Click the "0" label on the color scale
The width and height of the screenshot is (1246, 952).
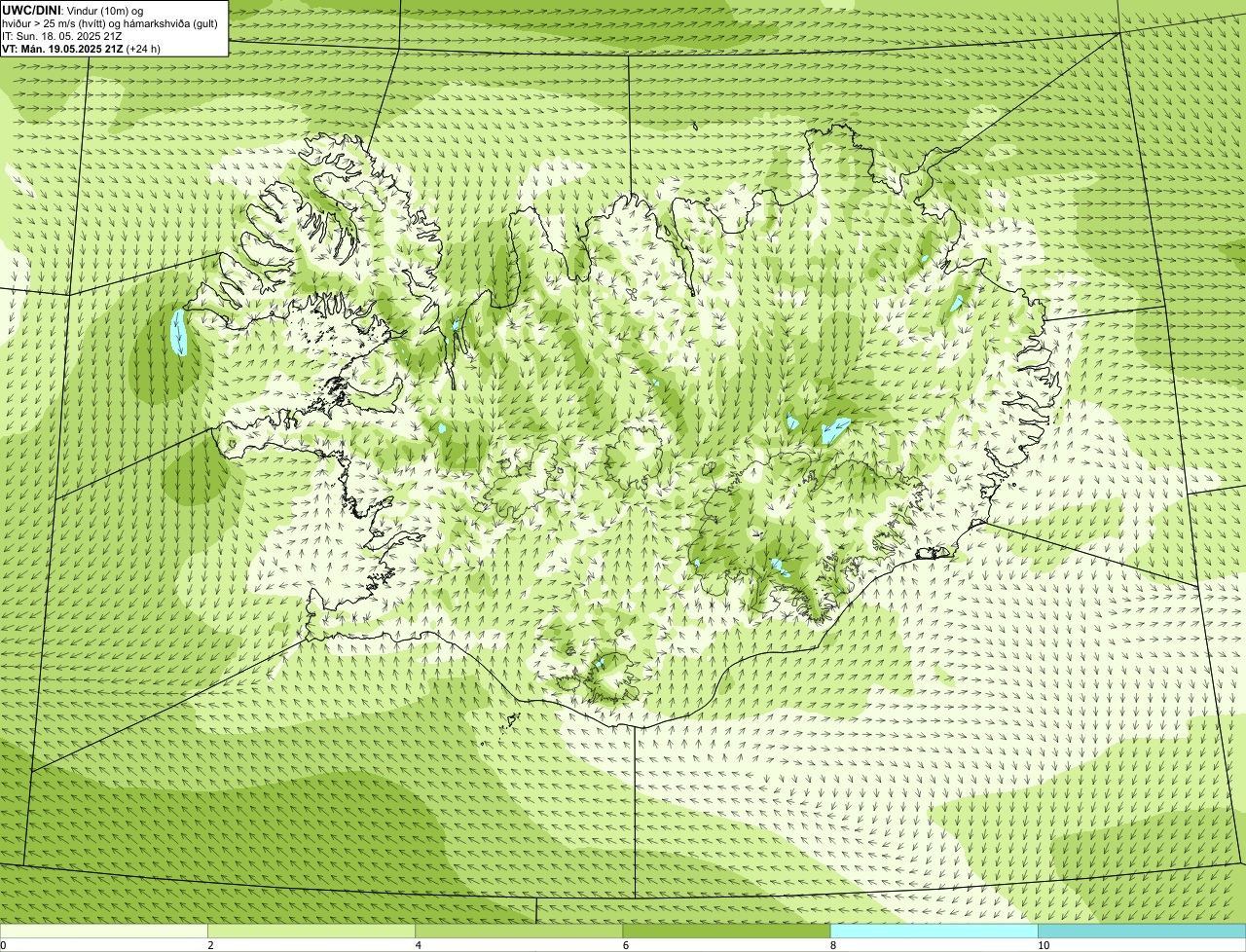[4, 945]
